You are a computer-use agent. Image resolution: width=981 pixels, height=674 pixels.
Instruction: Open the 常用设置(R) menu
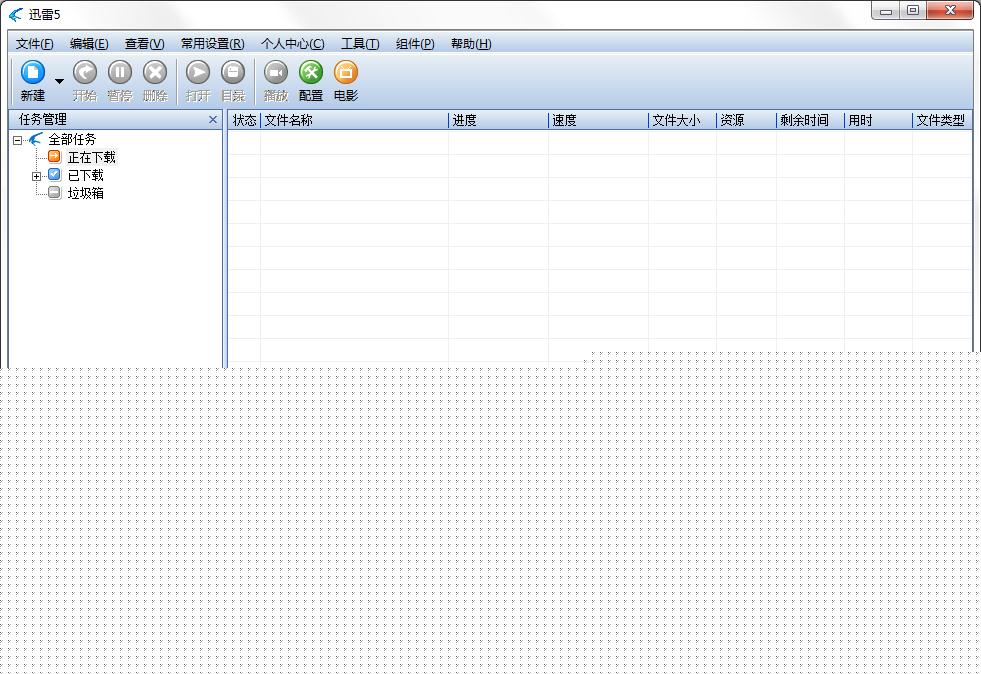tap(212, 44)
